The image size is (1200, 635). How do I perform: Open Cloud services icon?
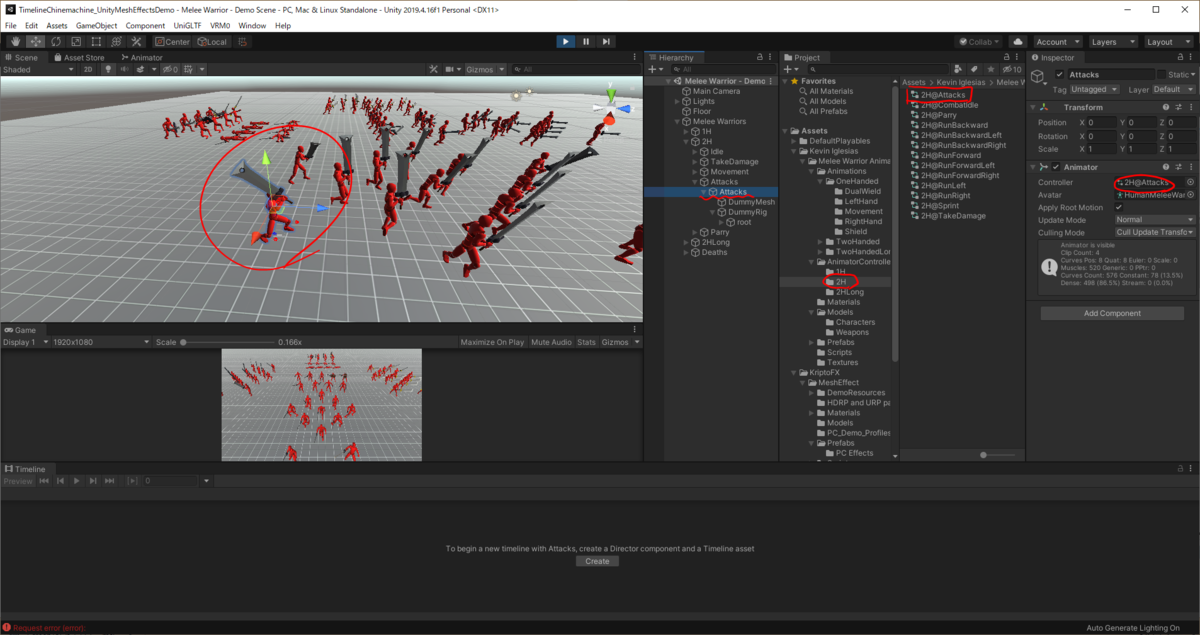point(1017,42)
